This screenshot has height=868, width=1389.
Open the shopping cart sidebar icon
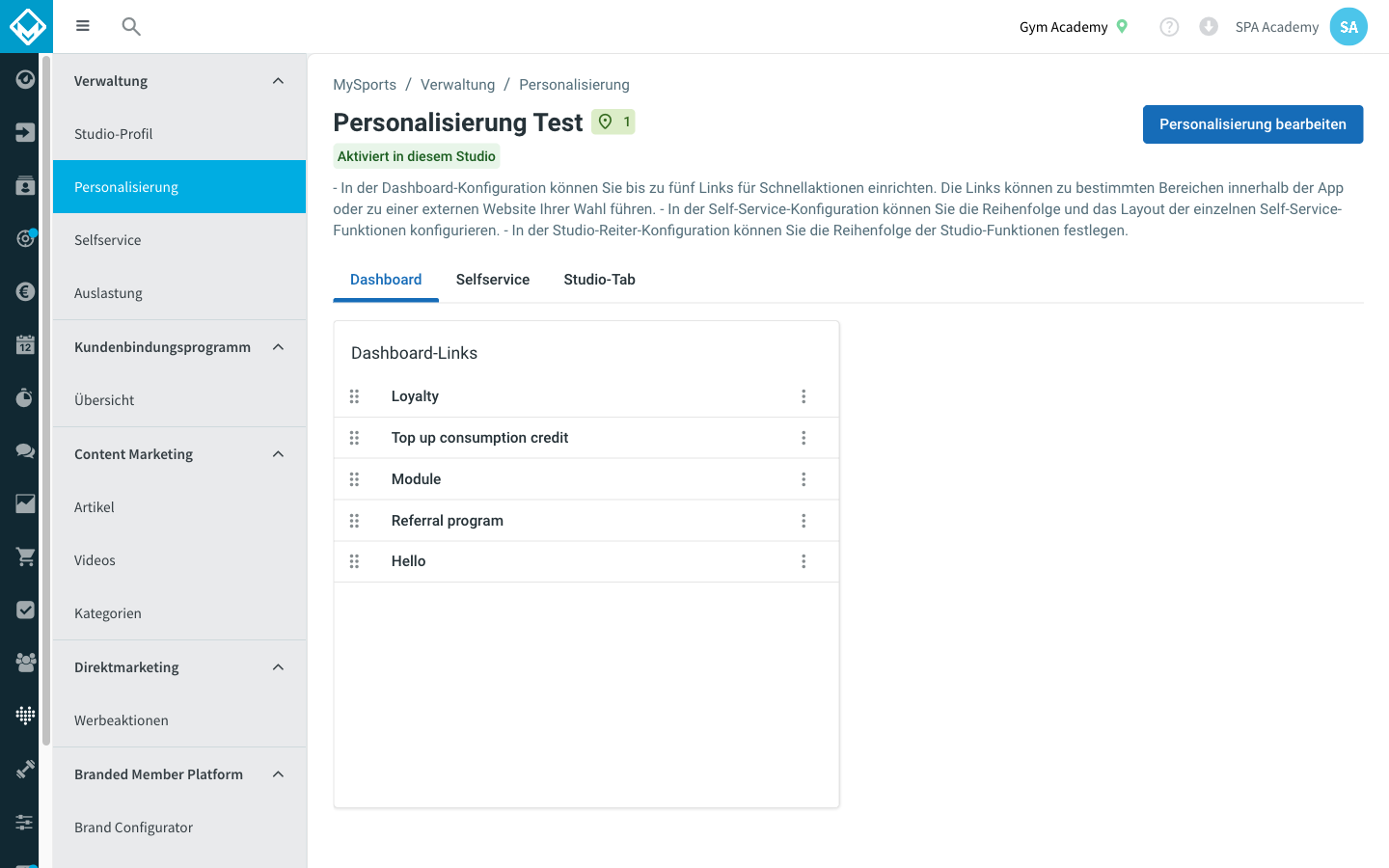(x=25, y=556)
